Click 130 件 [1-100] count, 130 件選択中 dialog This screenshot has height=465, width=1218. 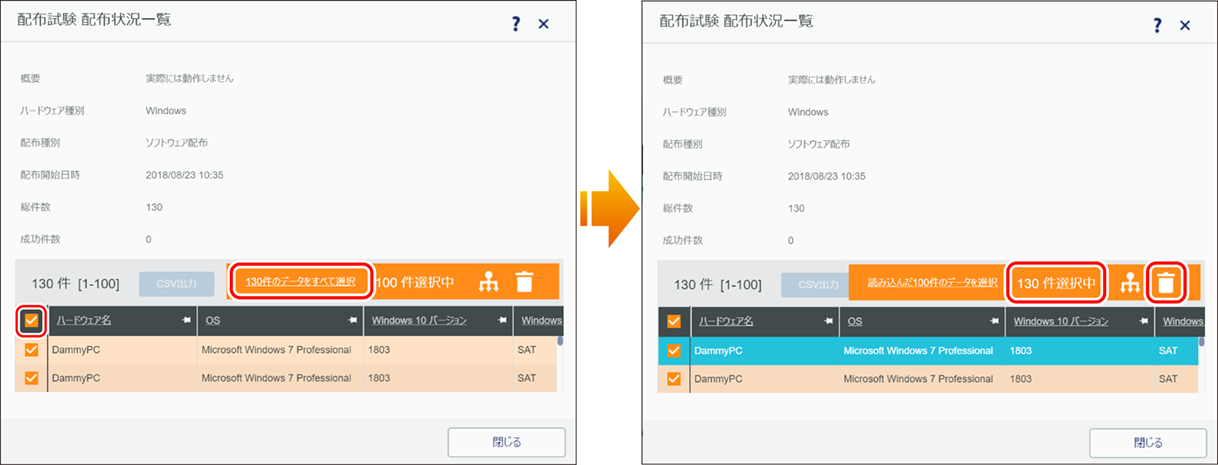(x=718, y=284)
